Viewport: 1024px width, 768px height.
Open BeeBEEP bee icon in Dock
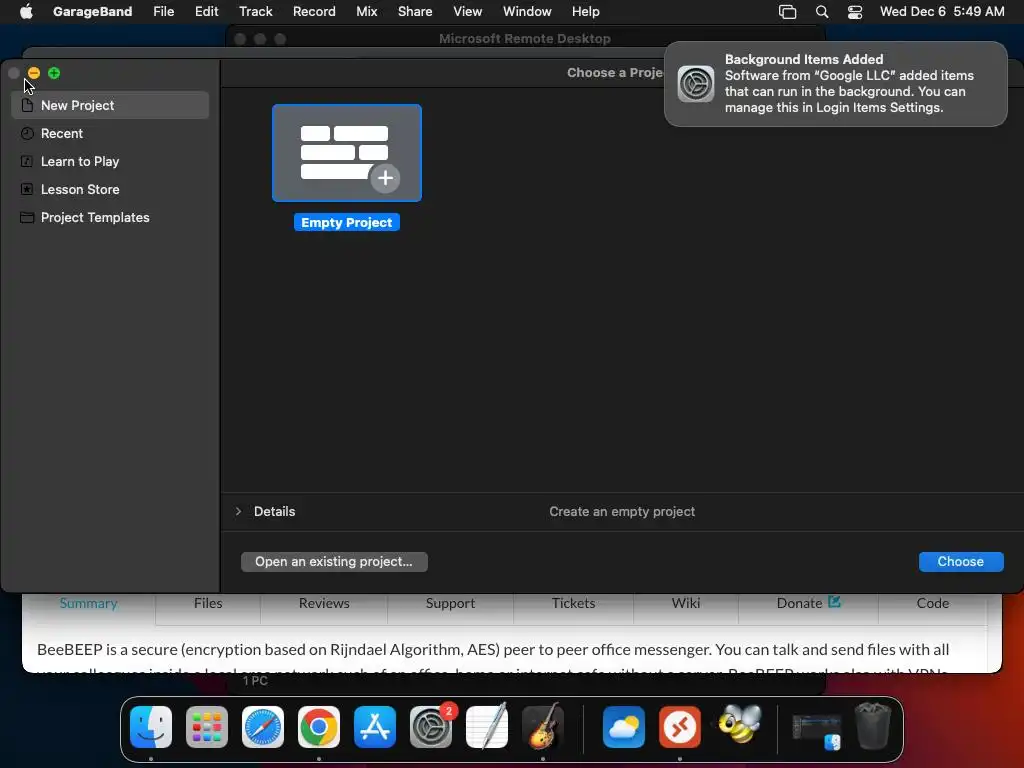pos(739,724)
